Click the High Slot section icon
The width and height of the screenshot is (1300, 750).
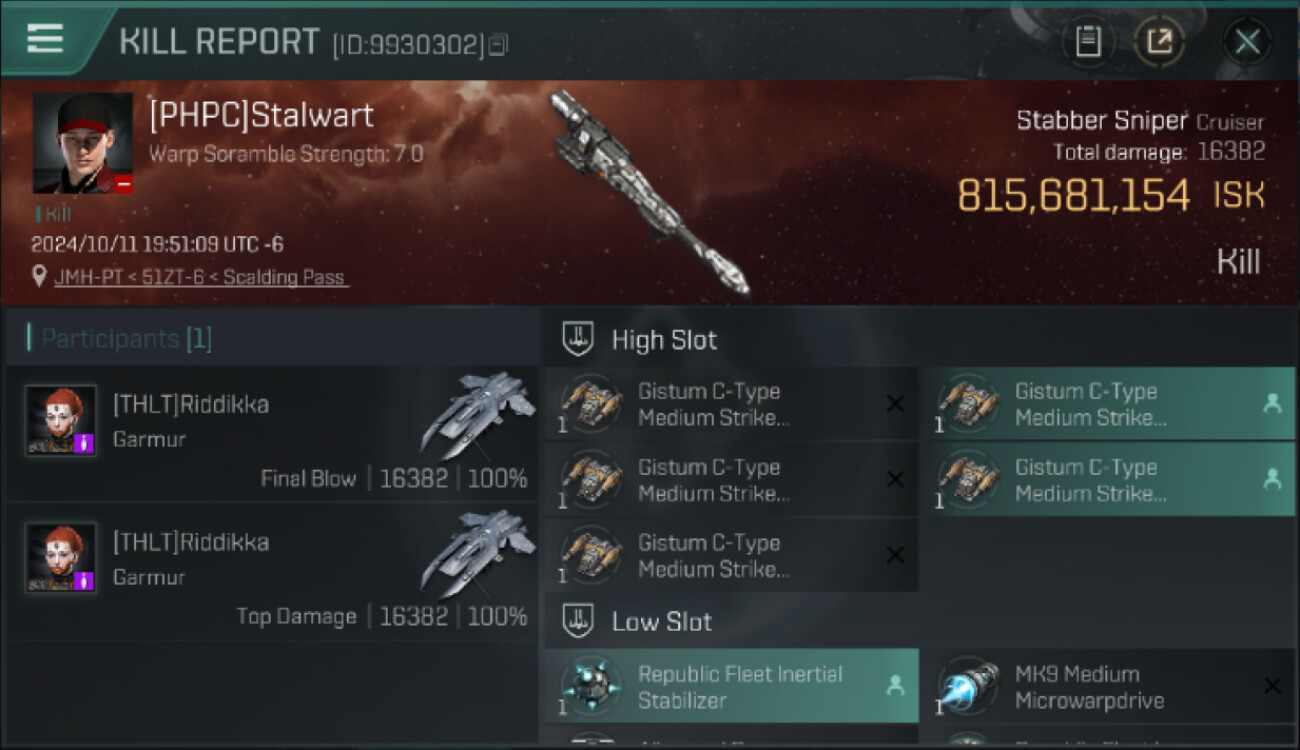pyautogui.click(x=579, y=338)
